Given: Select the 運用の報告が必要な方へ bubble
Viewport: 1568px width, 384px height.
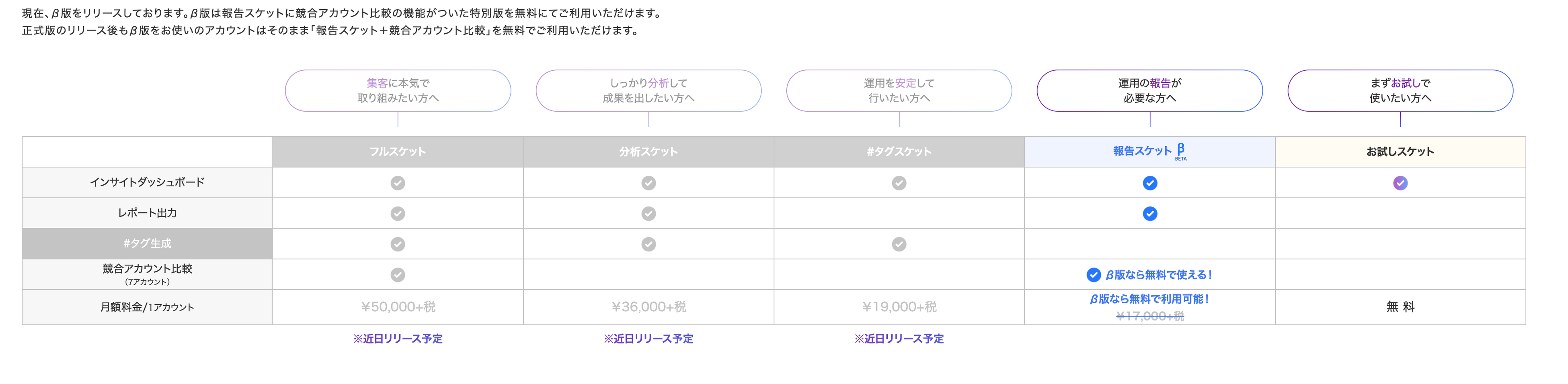Looking at the screenshot, I should [1149, 91].
